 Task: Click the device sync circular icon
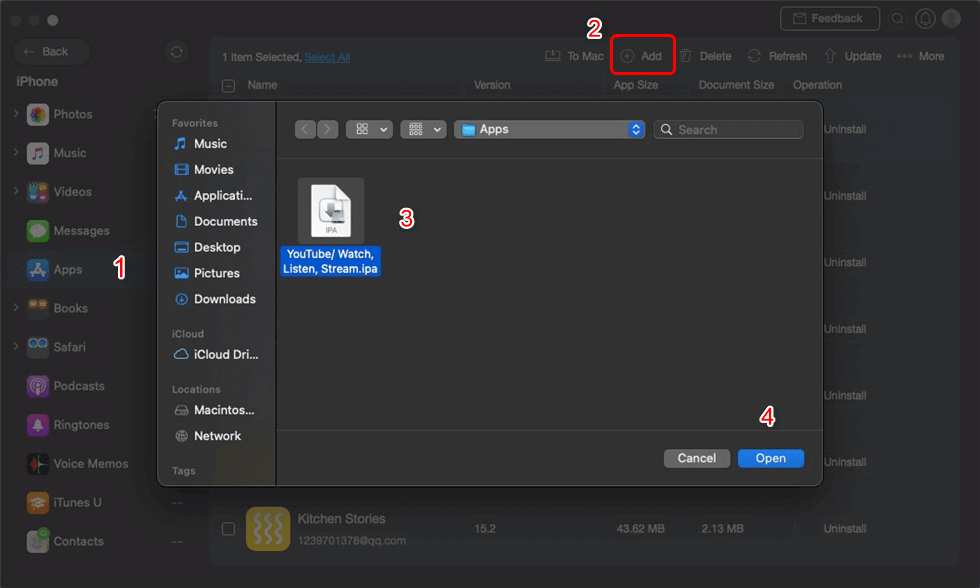(x=176, y=52)
